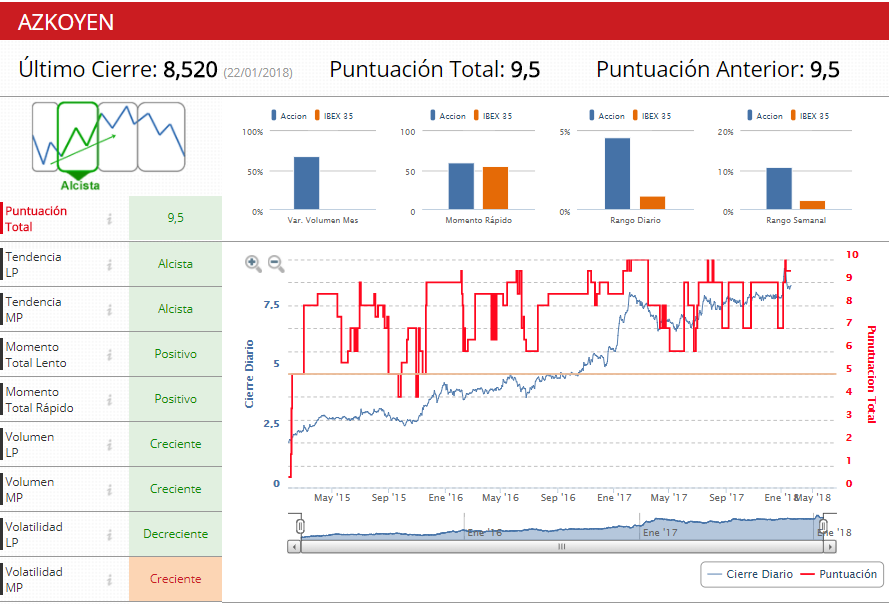Click the navigator scrollbar center grip
This screenshot has width=891, height=604.
tap(561, 547)
